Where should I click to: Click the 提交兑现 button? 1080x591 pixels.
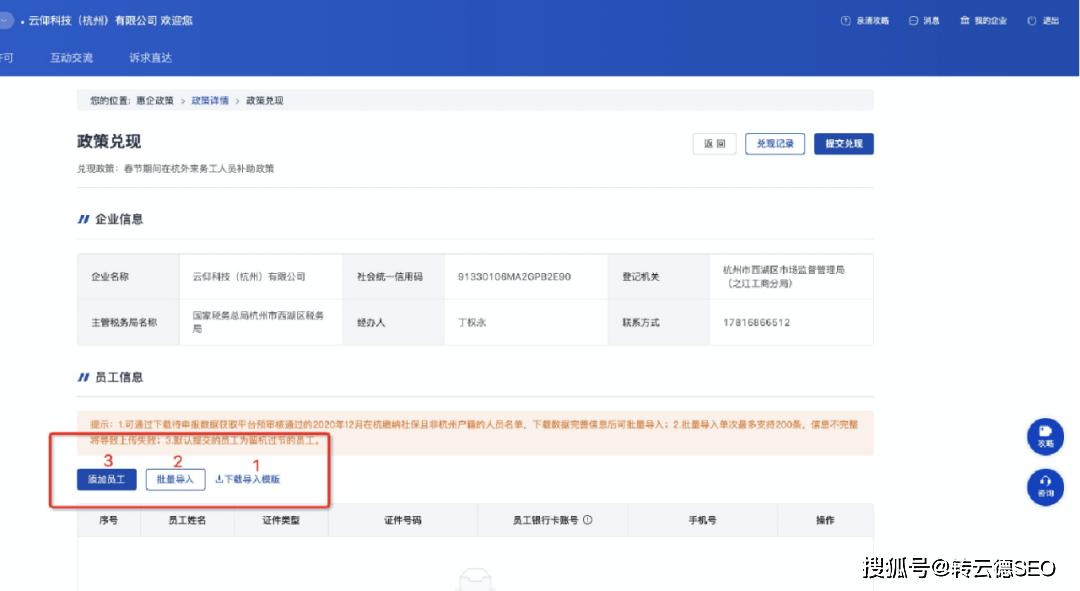point(844,144)
